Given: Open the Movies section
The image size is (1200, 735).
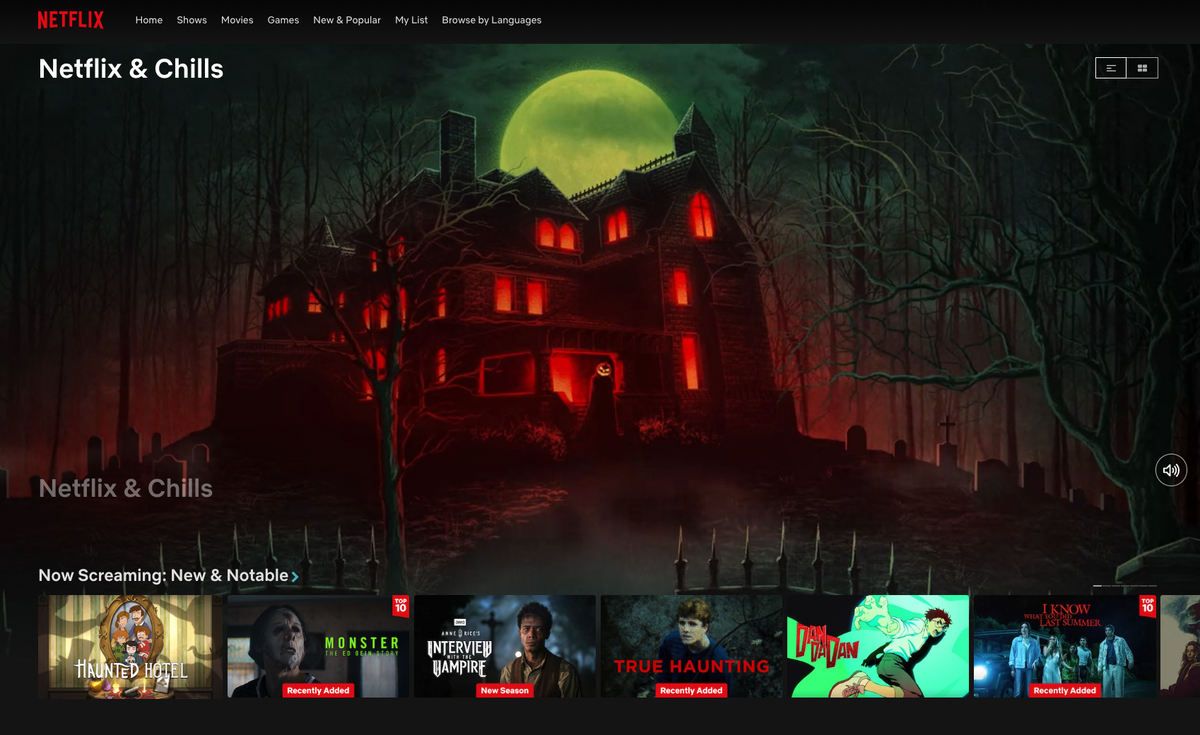Looking at the screenshot, I should (237, 20).
